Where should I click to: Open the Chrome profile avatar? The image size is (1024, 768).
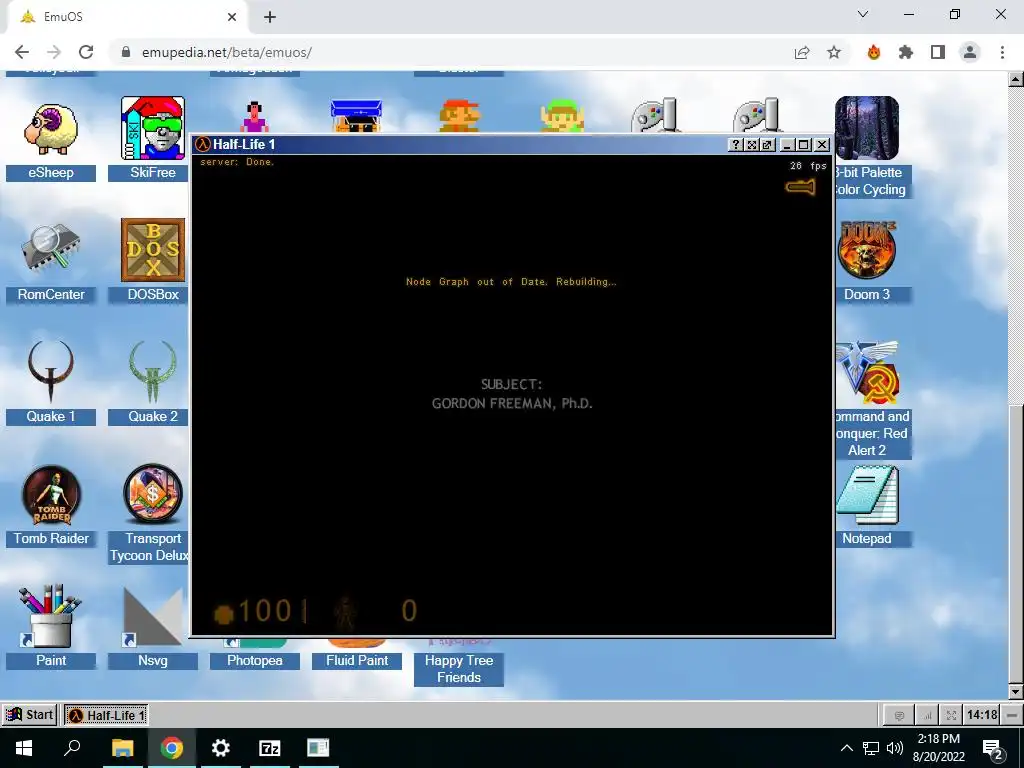(970, 52)
